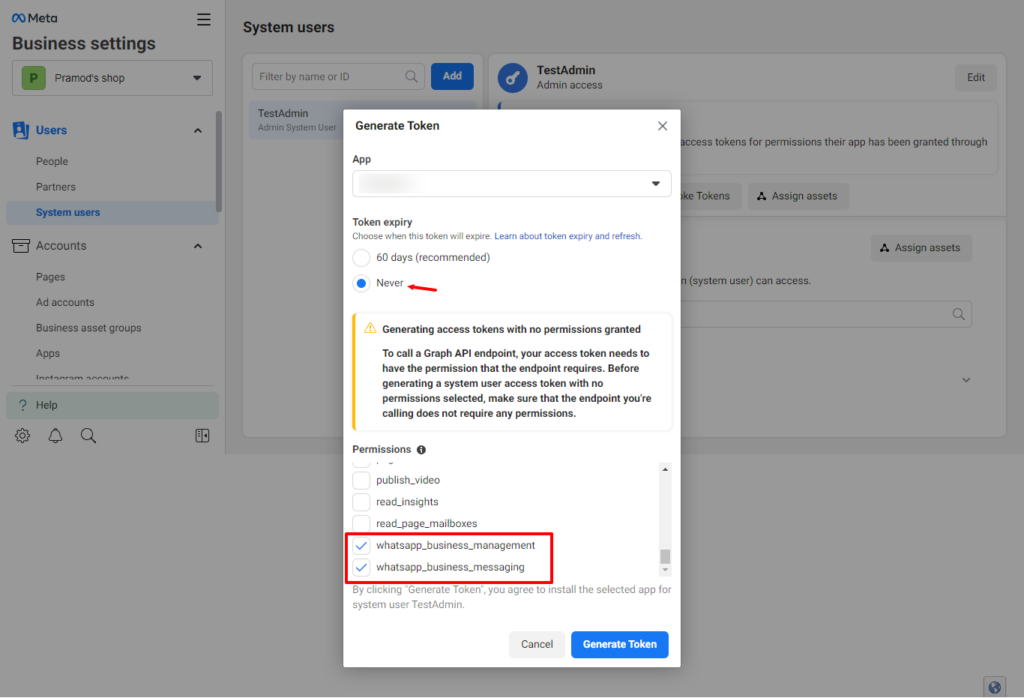
Task: Select the 60 days token expiry option
Action: pos(361,258)
